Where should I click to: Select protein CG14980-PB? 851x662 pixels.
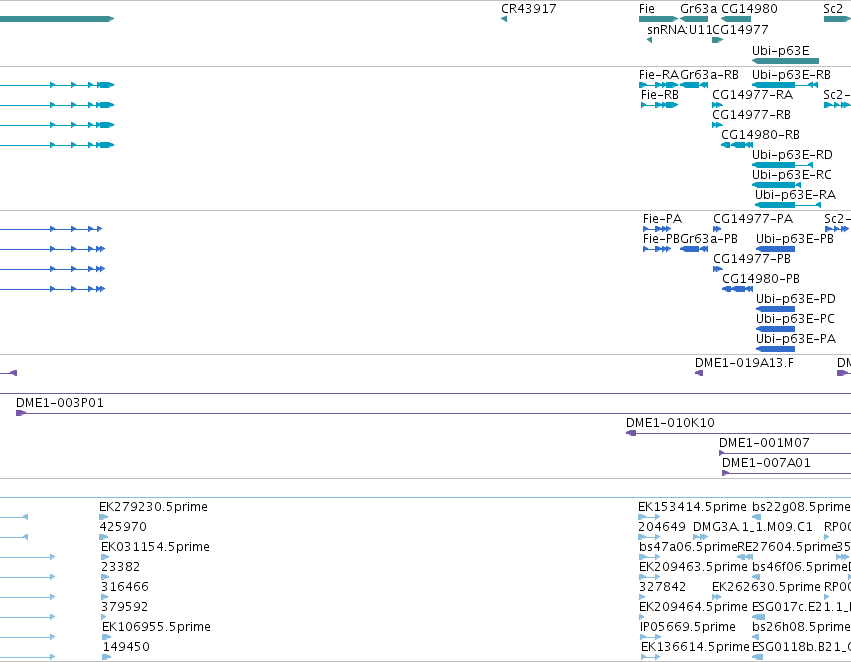[x=738, y=289]
